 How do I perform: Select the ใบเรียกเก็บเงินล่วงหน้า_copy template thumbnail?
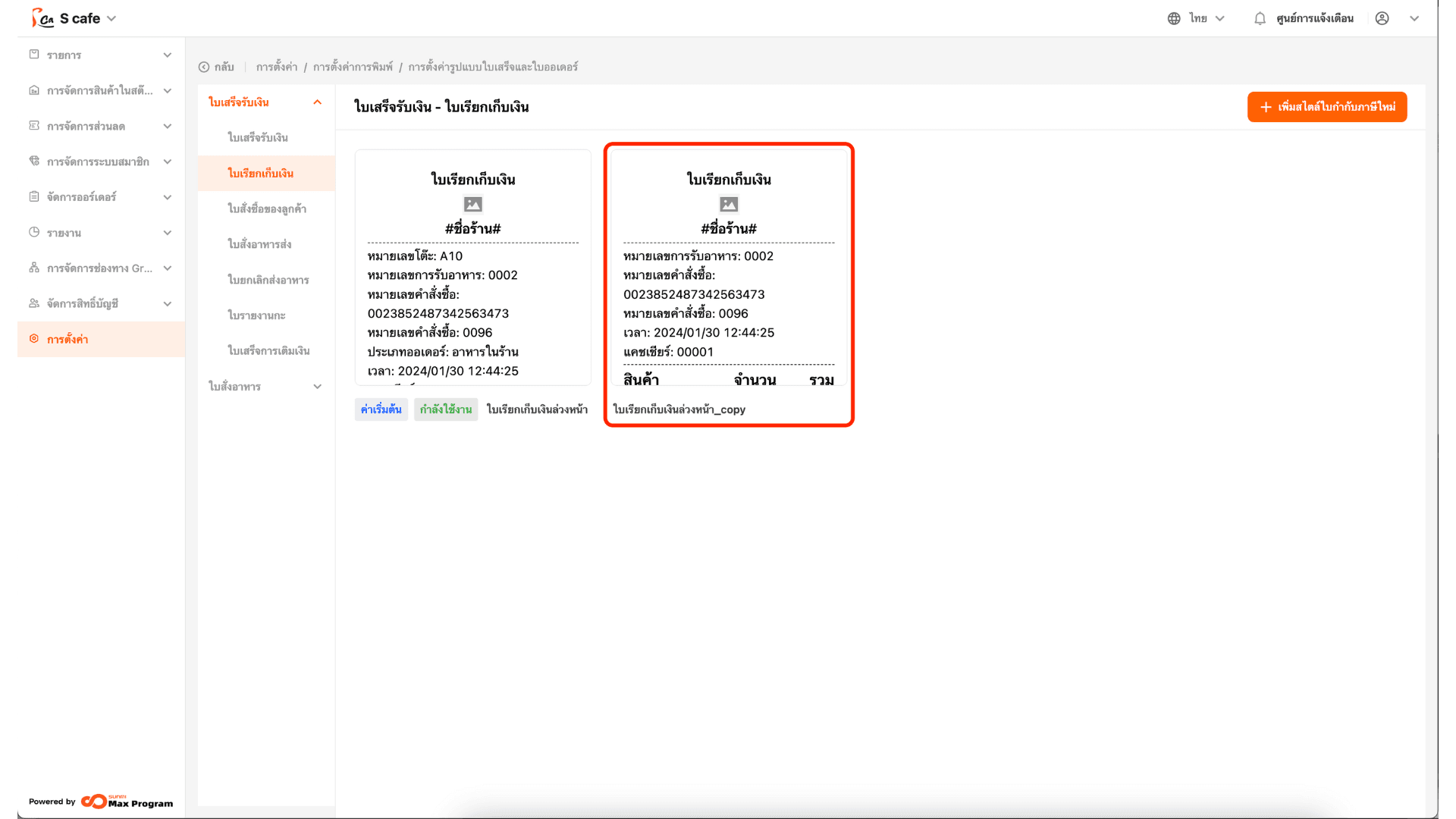pyautogui.click(x=728, y=268)
